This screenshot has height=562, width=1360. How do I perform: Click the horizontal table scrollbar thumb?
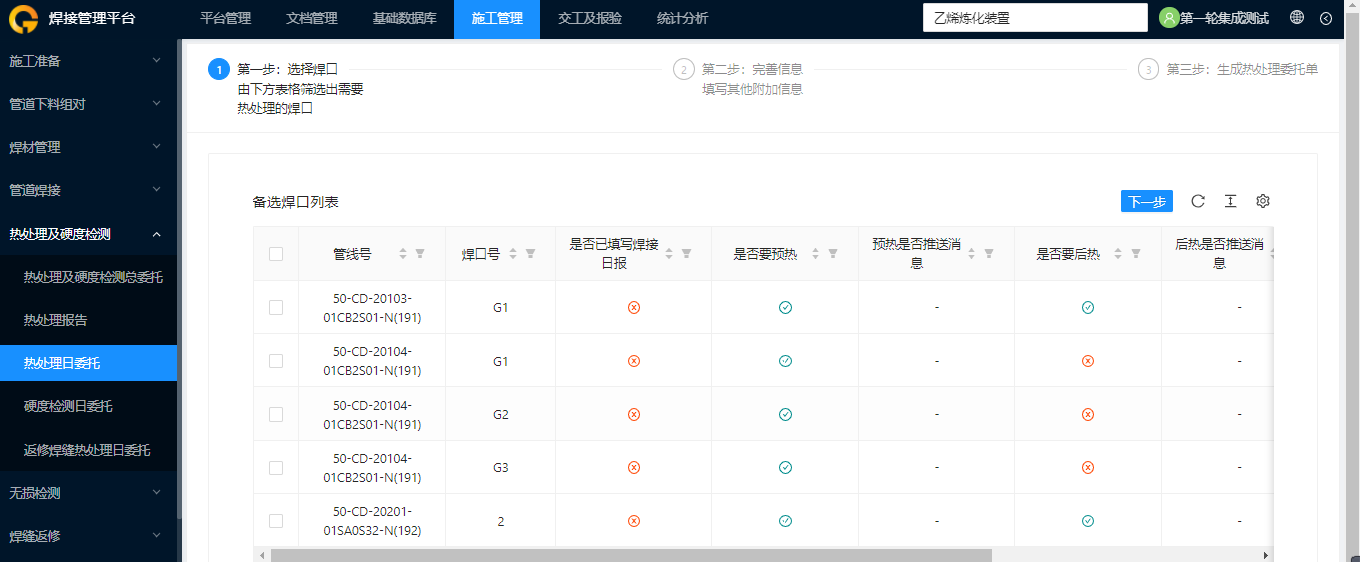[x=630, y=555]
